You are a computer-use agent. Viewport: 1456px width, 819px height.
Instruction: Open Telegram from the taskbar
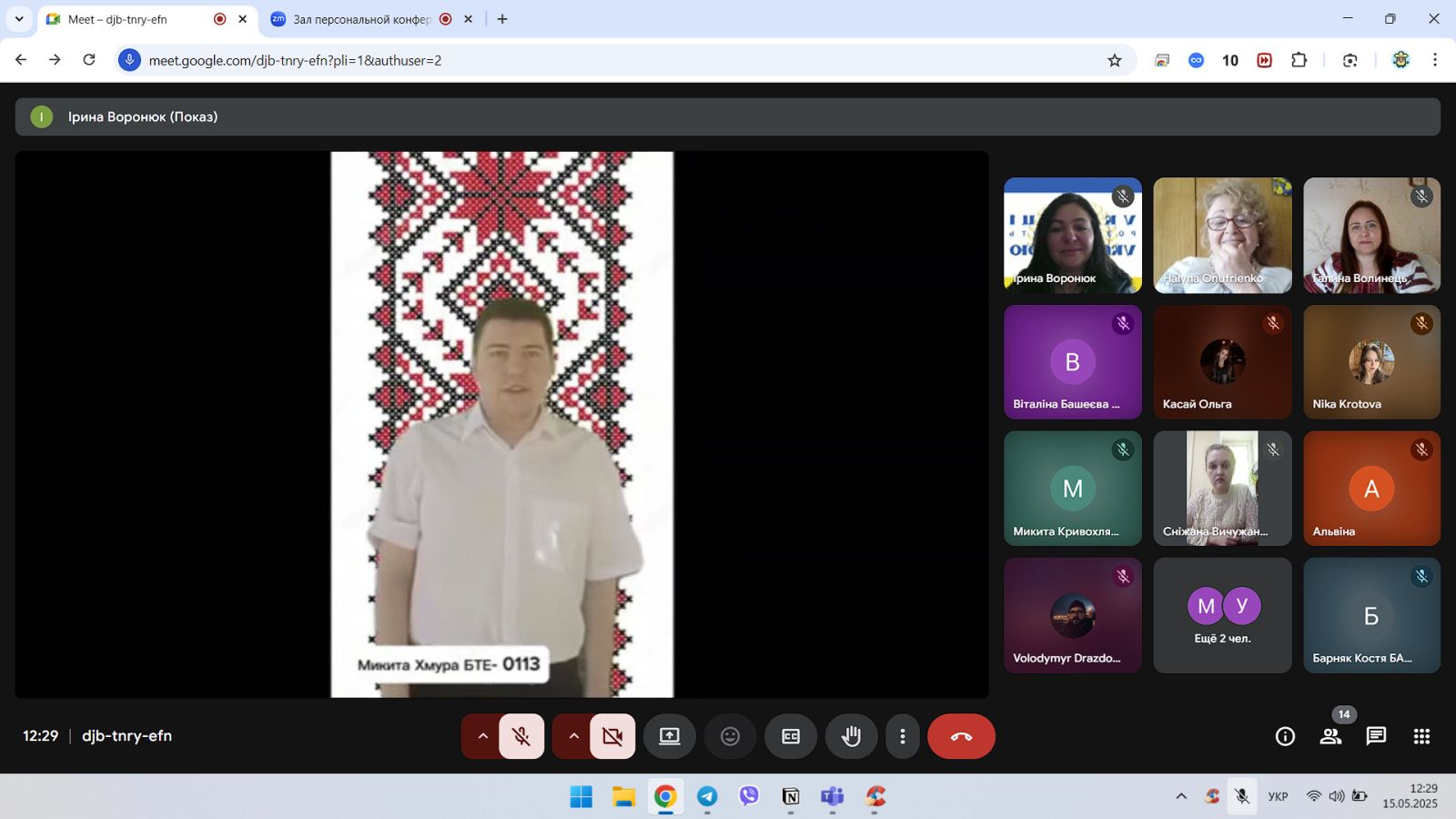tap(707, 797)
